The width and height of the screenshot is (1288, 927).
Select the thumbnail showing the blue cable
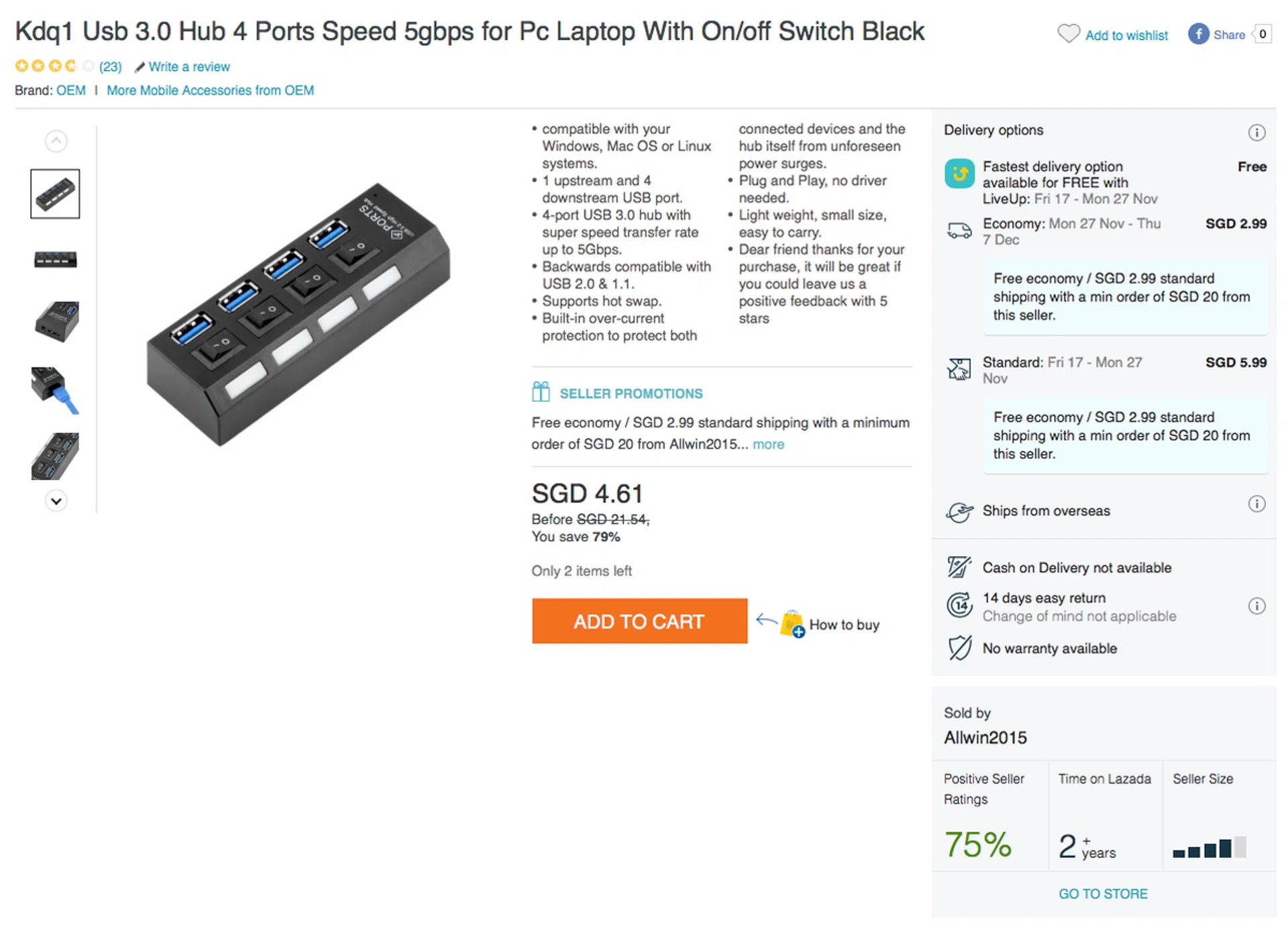click(55, 390)
